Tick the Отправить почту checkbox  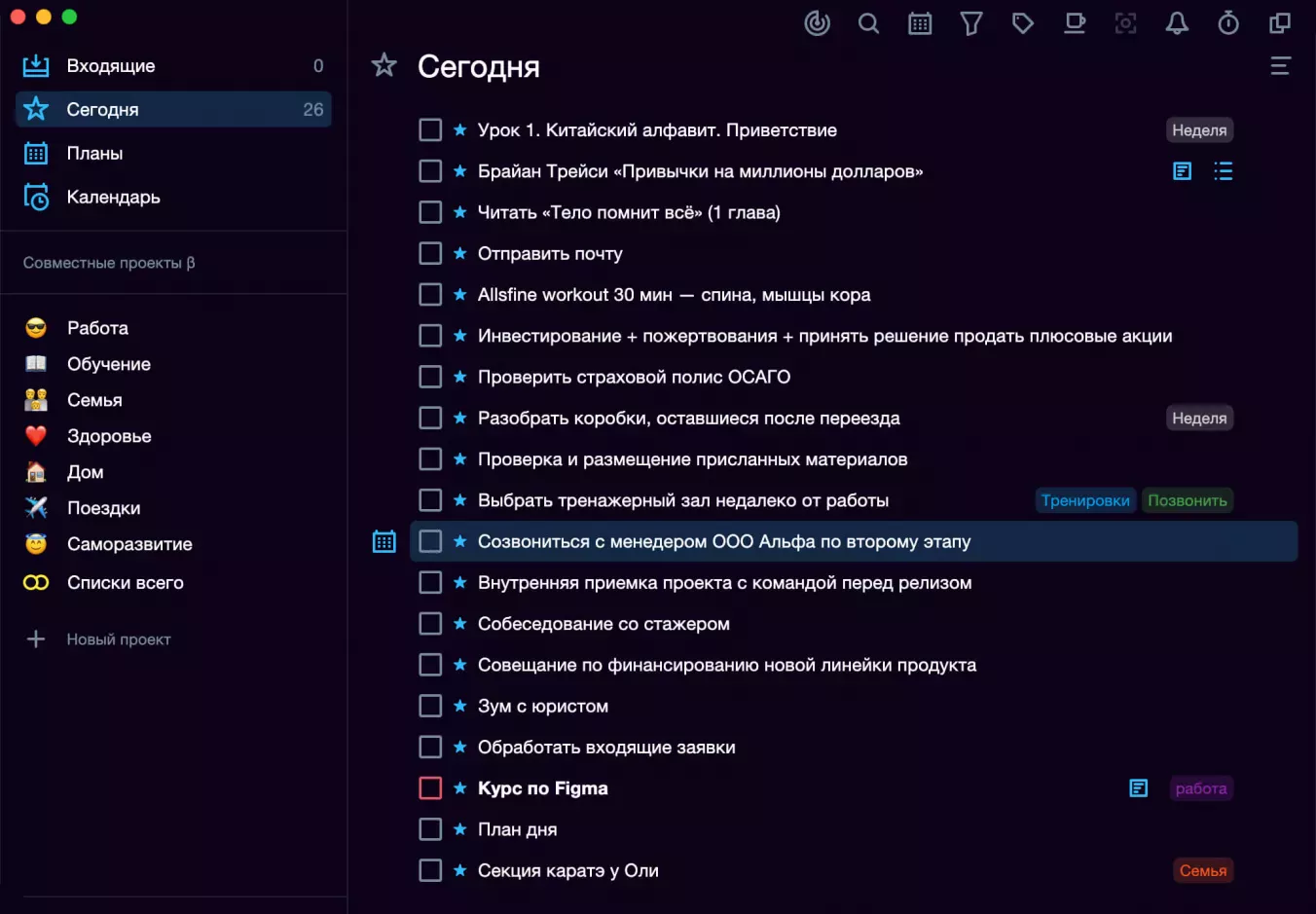[430, 253]
